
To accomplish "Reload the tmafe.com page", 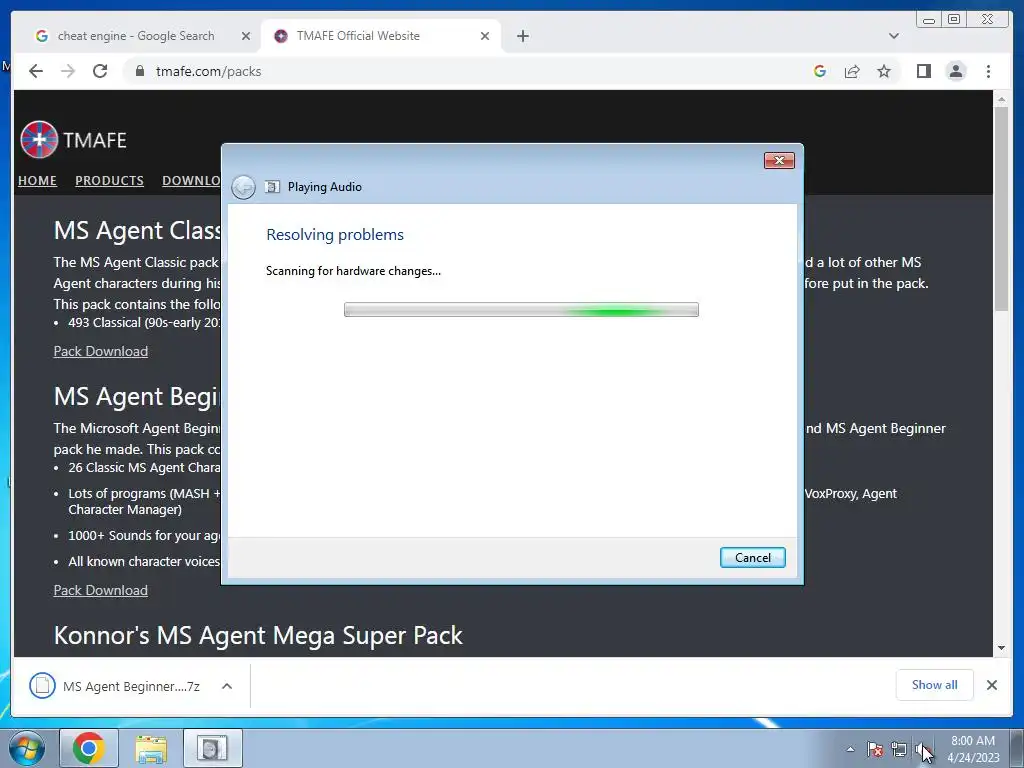I will pos(100,71).
